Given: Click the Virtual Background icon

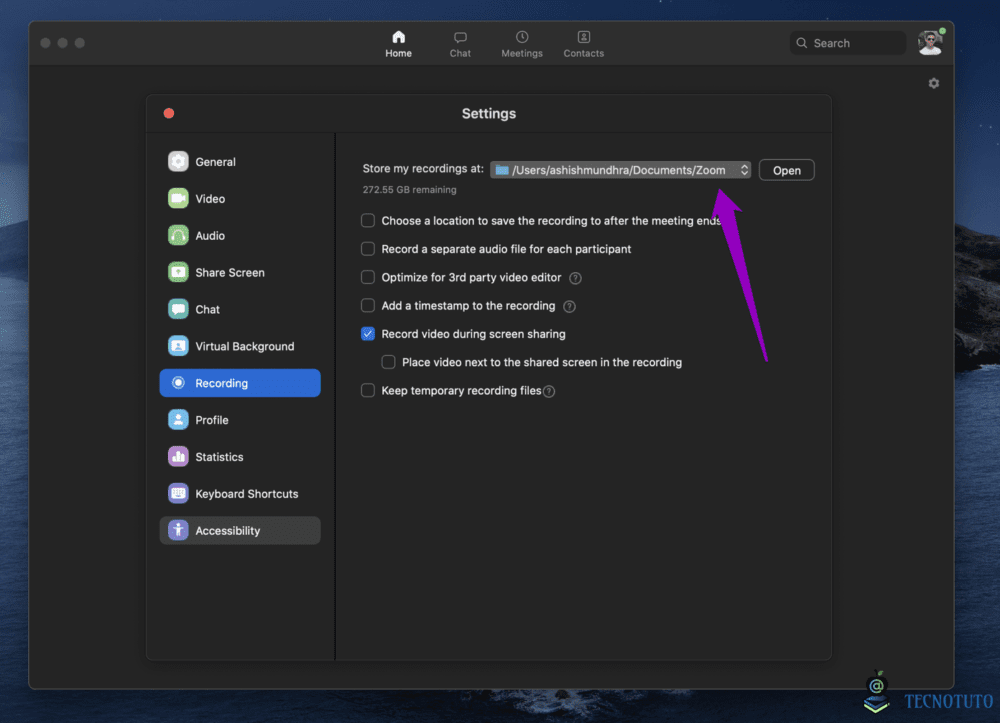Looking at the screenshot, I should click(x=178, y=346).
